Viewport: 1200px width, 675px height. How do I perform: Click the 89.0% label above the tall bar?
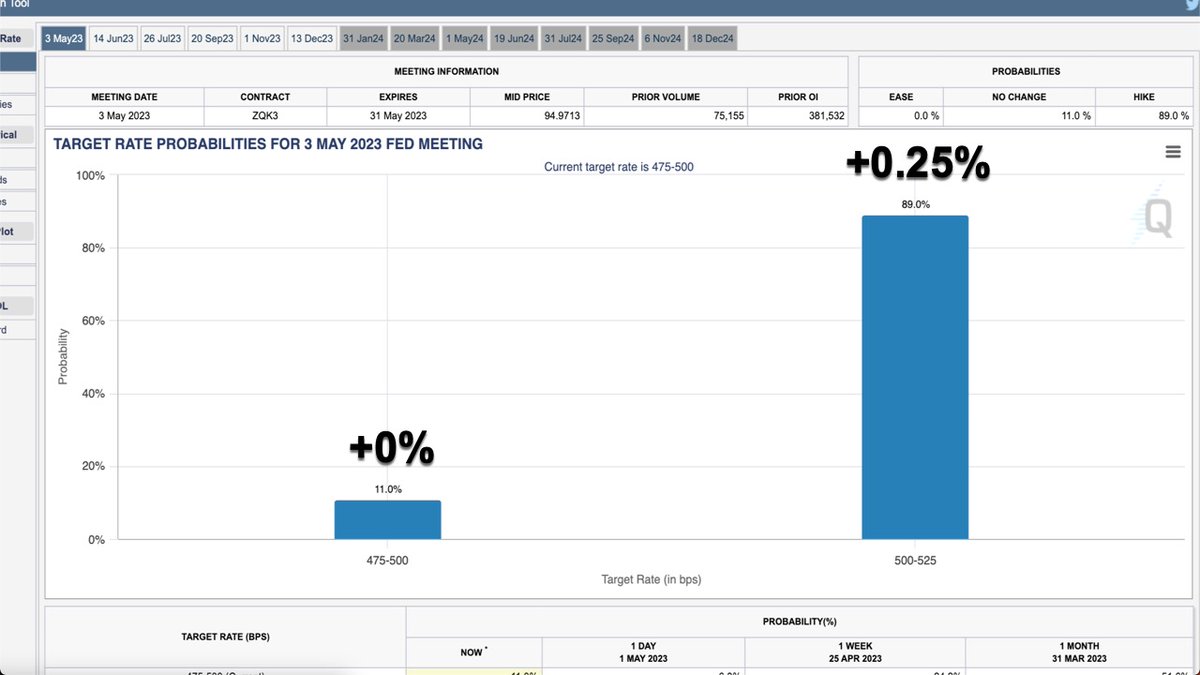click(915, 205)
